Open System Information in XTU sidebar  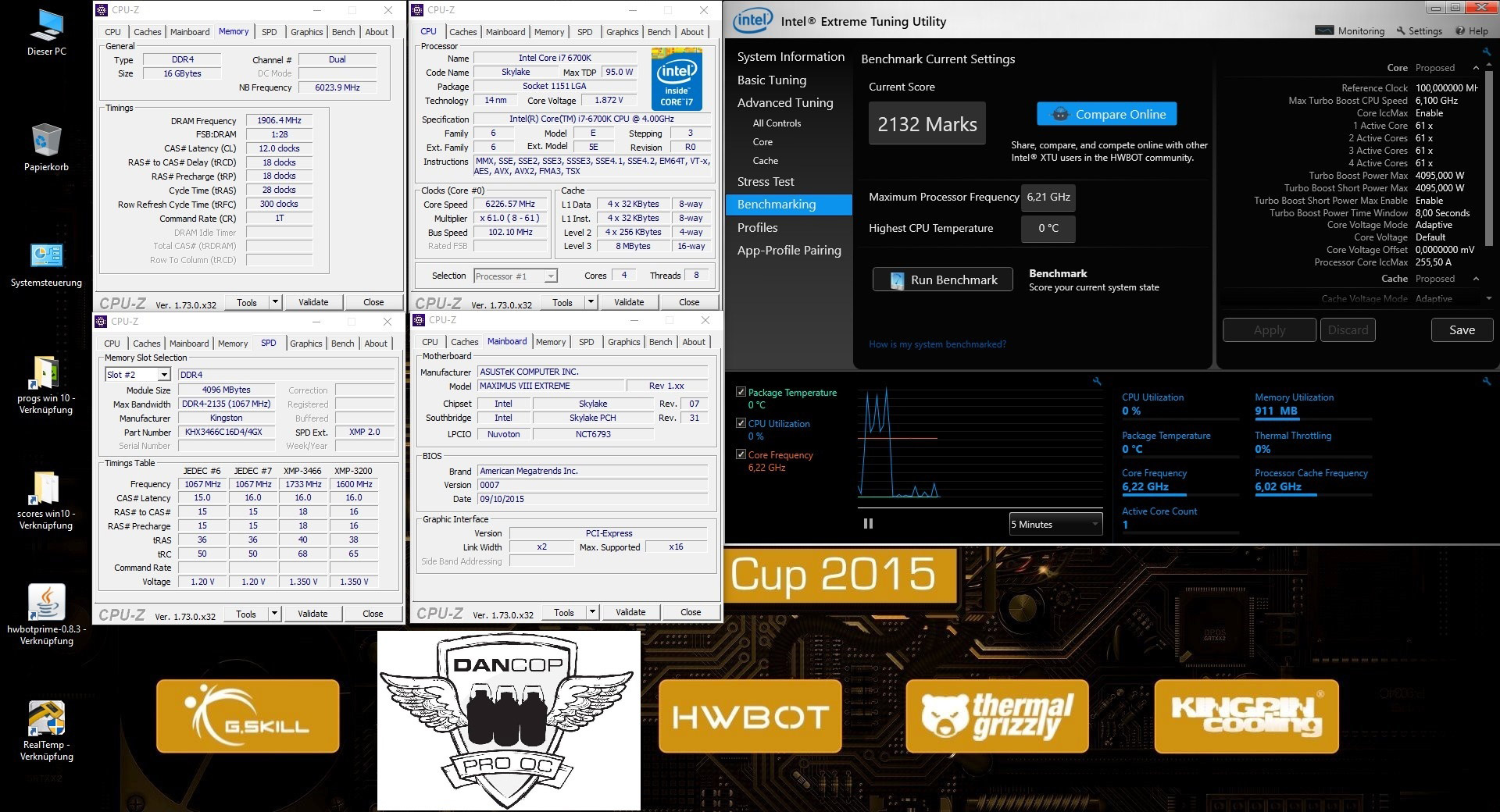(x=791, y=56)
